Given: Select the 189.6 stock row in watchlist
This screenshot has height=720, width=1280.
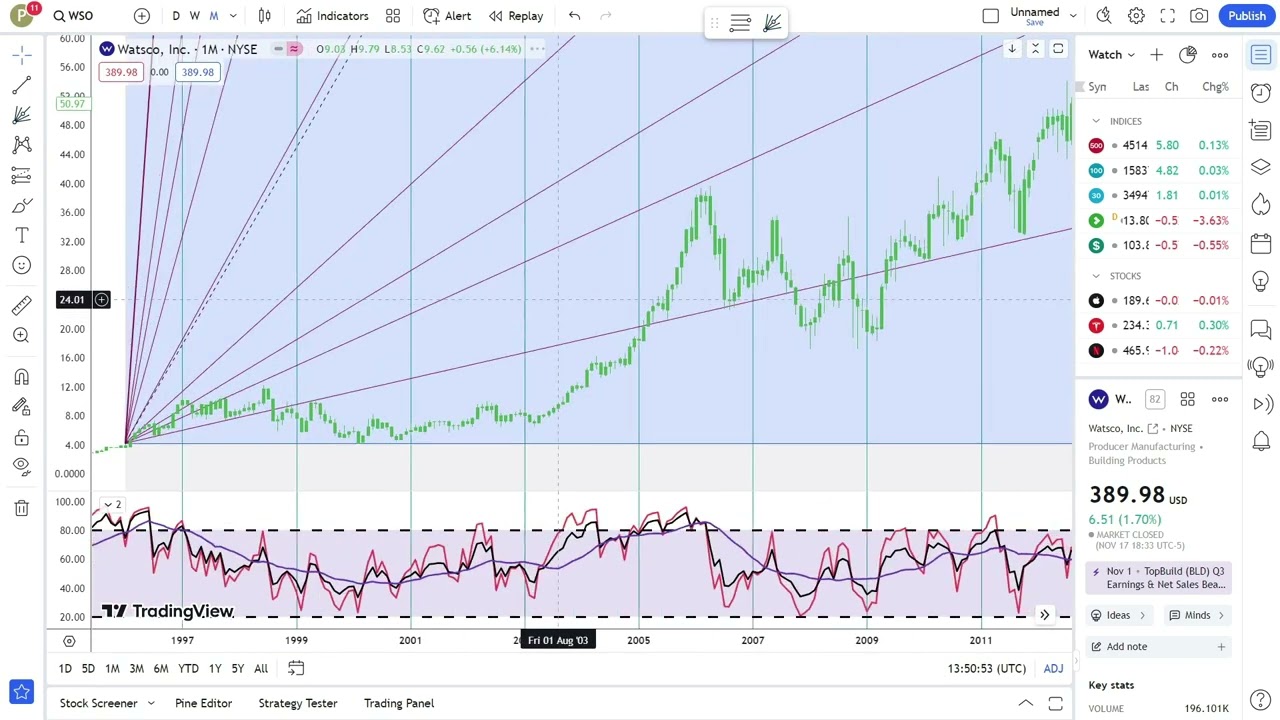Looking at the screenshot, I should [x=1159, y=300].
